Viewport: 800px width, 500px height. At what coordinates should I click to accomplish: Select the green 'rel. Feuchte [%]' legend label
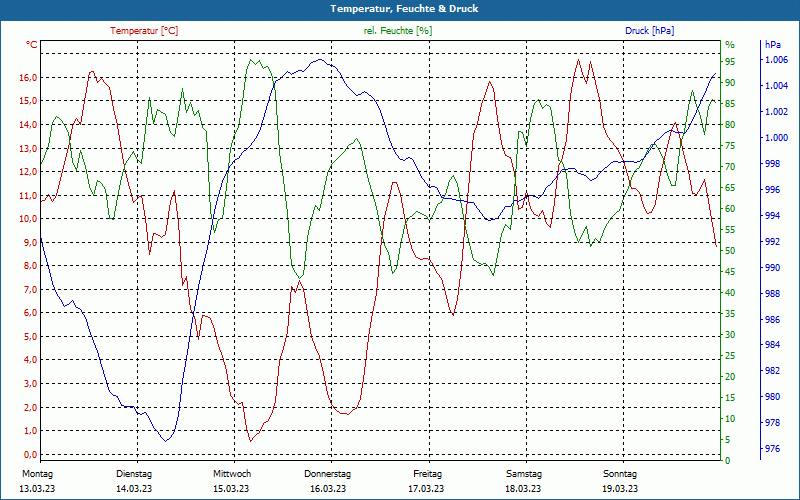point(397,31)
